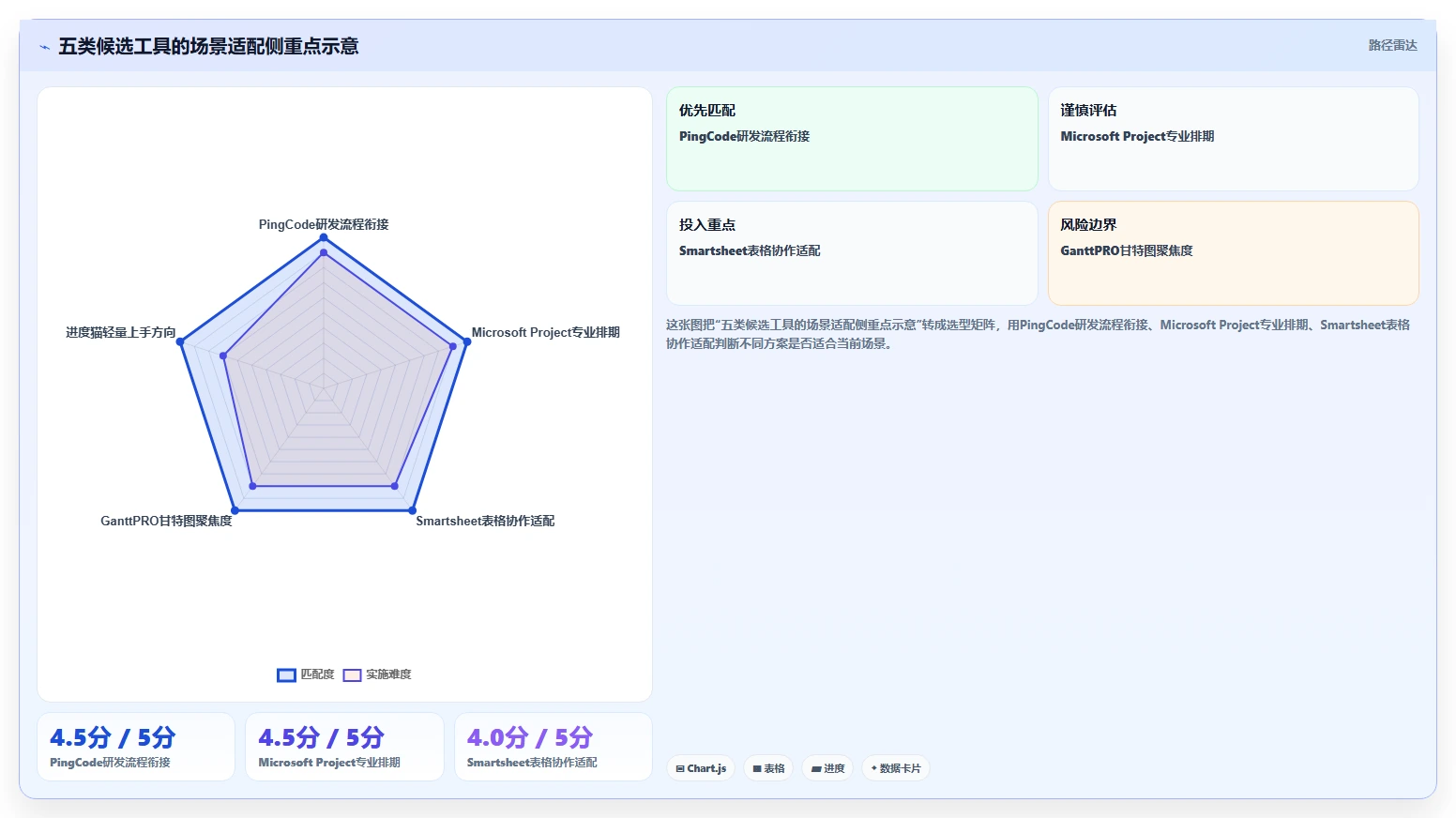Click the outer blue point at PingCode vertex
The width and height of the screenshot is (1456, 818).
tap(324, 237)
